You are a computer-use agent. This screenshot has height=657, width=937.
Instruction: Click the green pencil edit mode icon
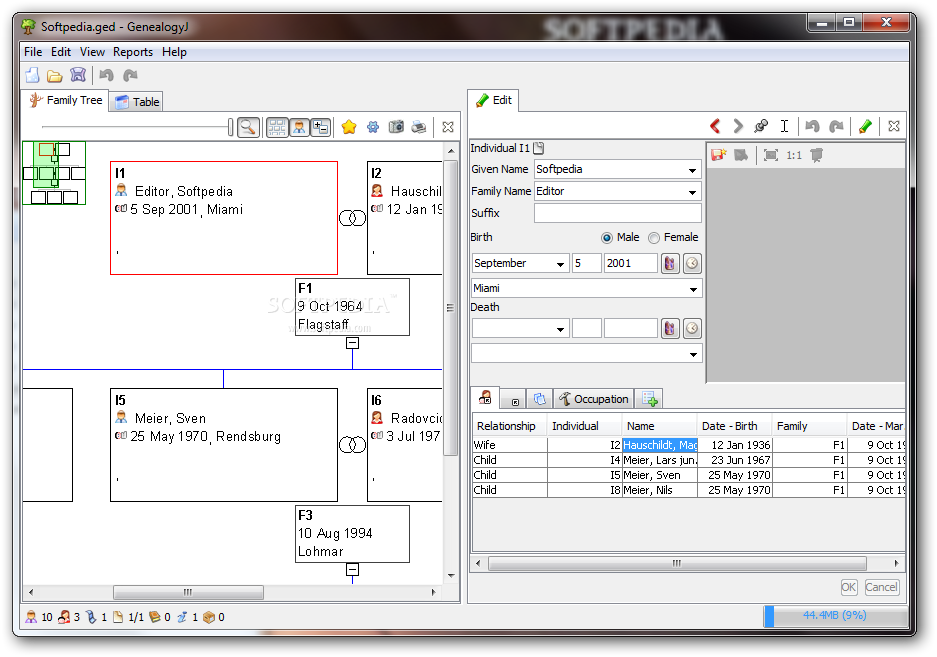(865, 126)
